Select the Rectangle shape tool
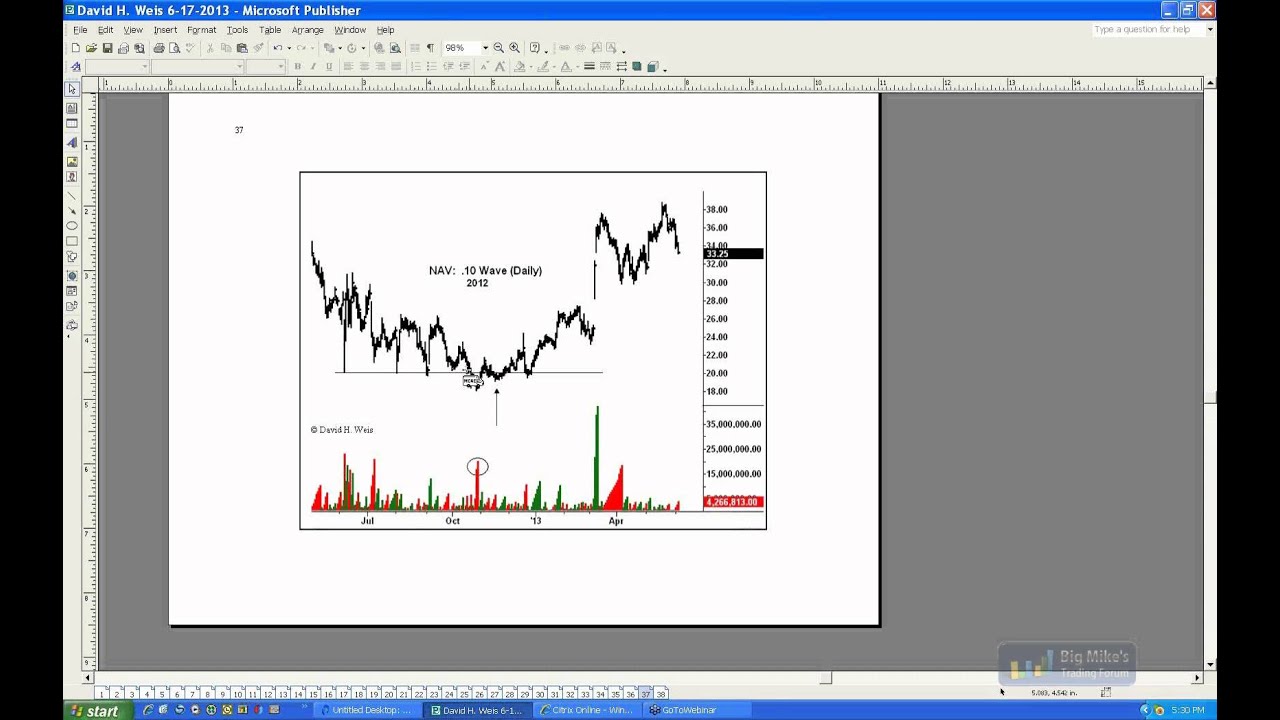 (x=72, y=241)
